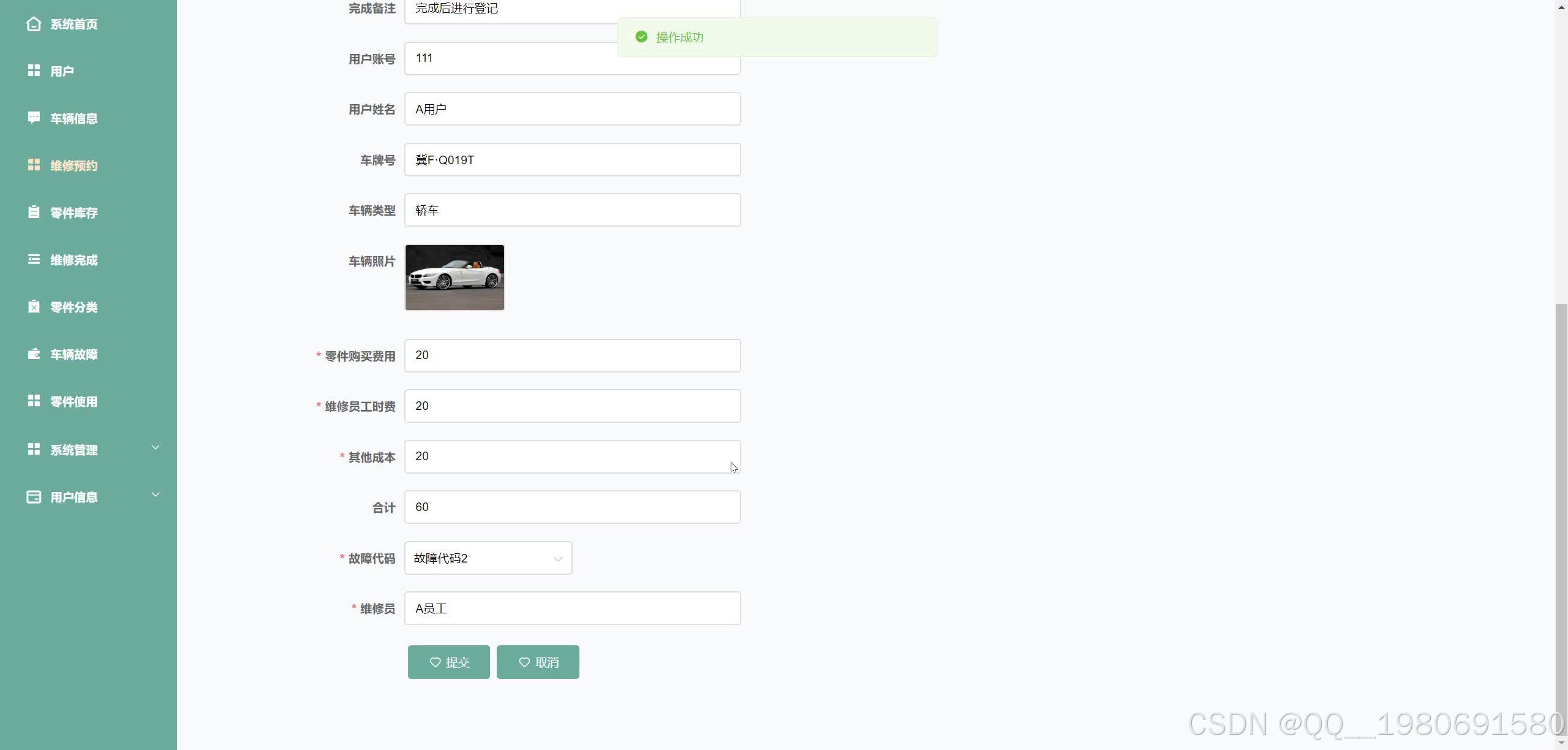Screen dimensions: 1568x750
Task: Click the card icon beside 用户信息
Action: [34, 497]
